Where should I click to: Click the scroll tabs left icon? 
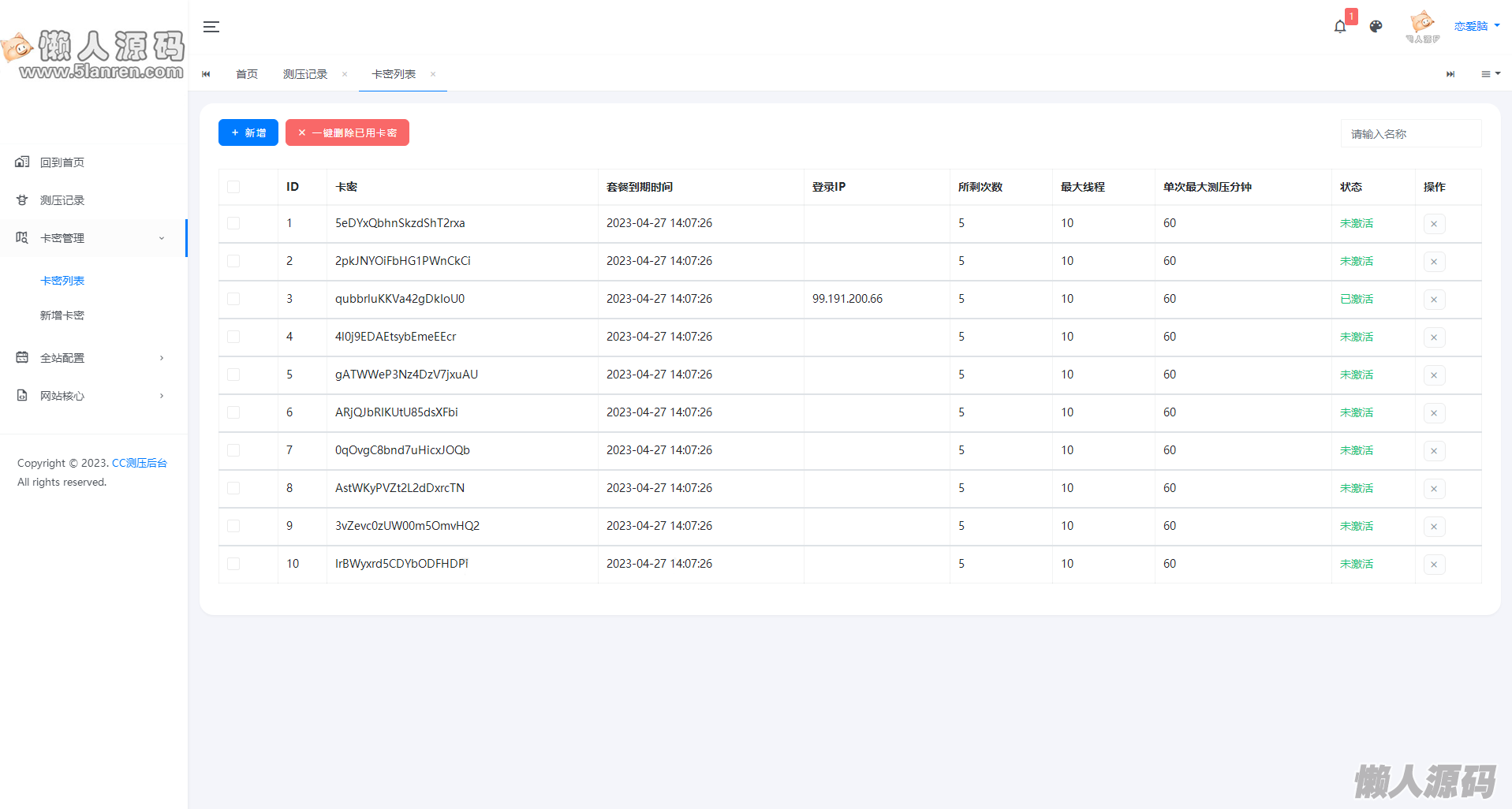click(x=207, y=74)
